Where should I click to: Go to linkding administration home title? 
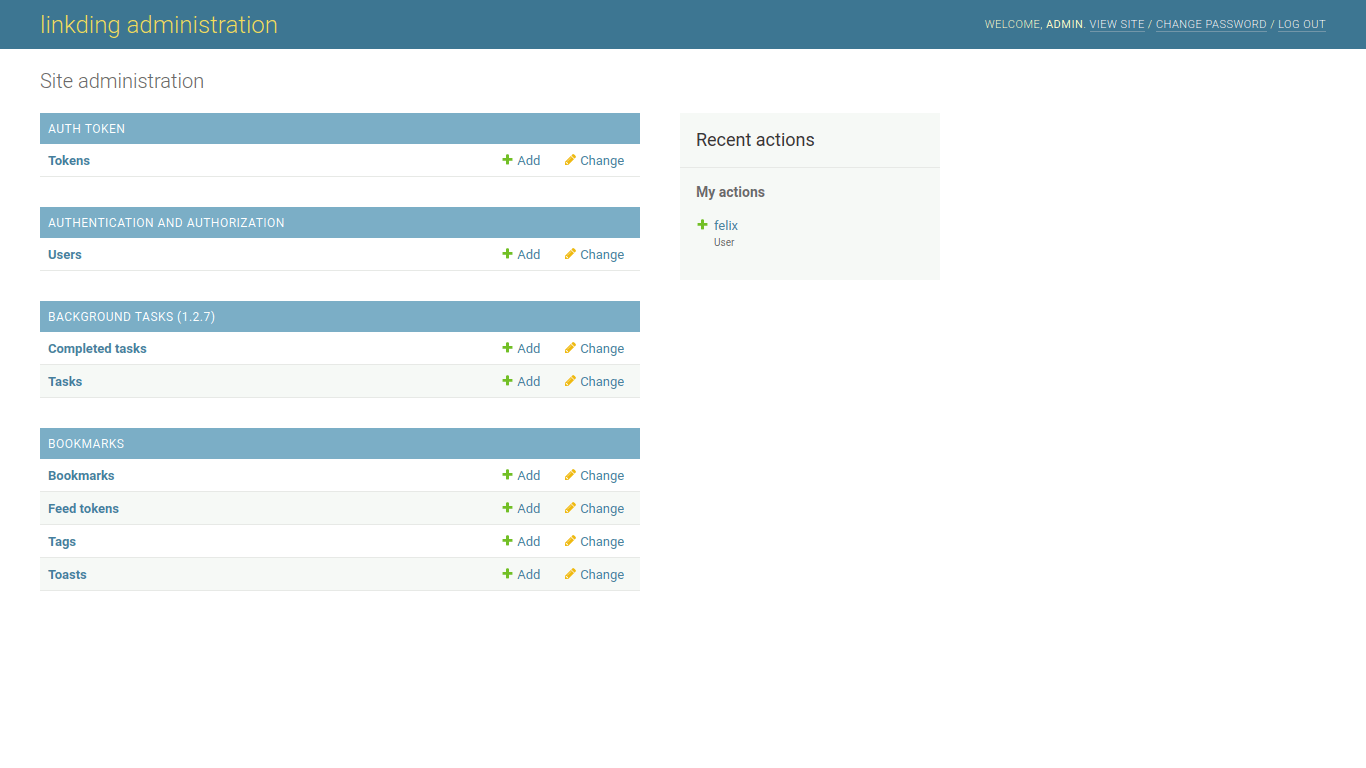click(159, 25)
